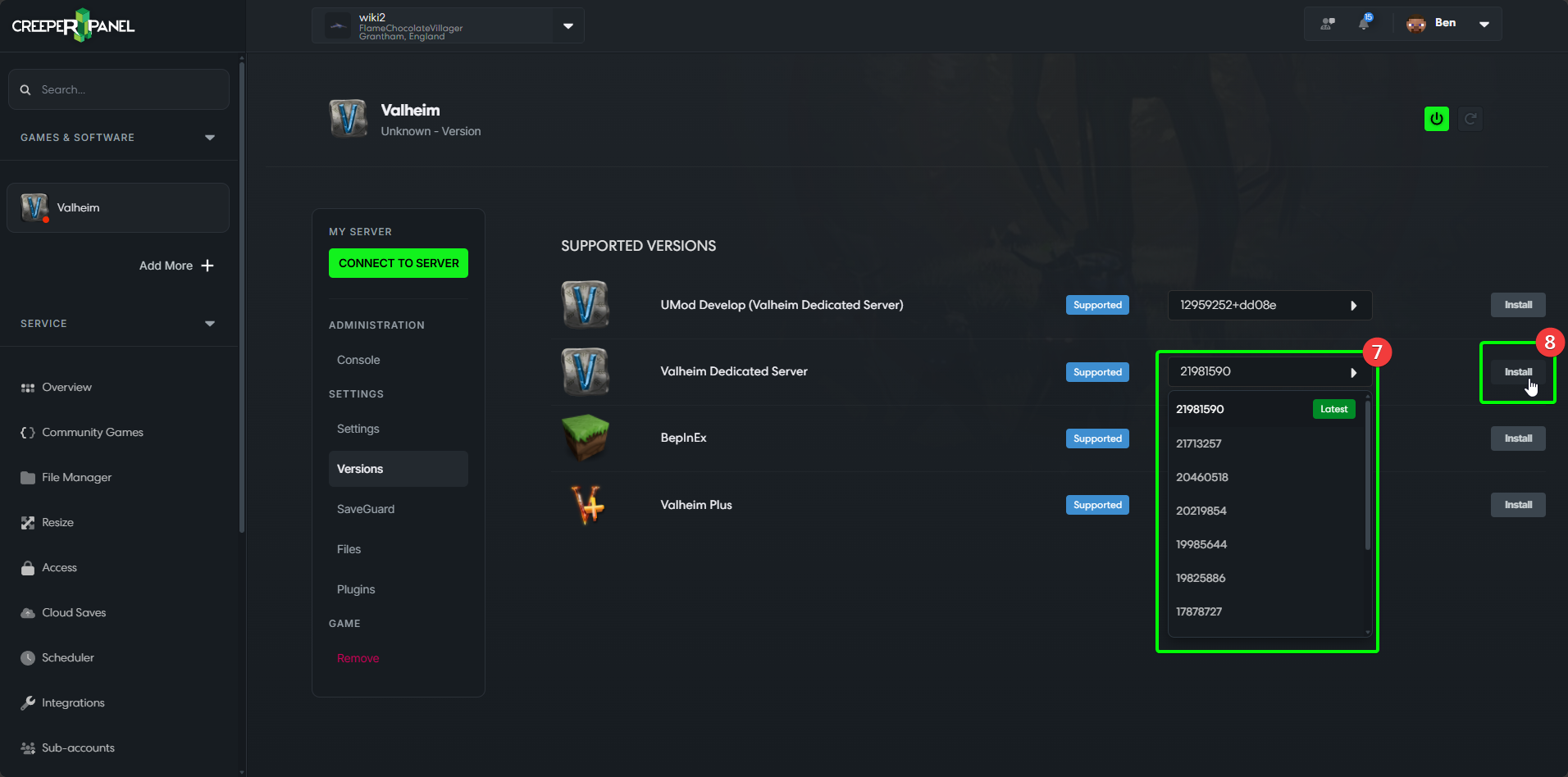Open the Community Games section
This screenshot has height=777, width=1568.
(x=92, y=432)
